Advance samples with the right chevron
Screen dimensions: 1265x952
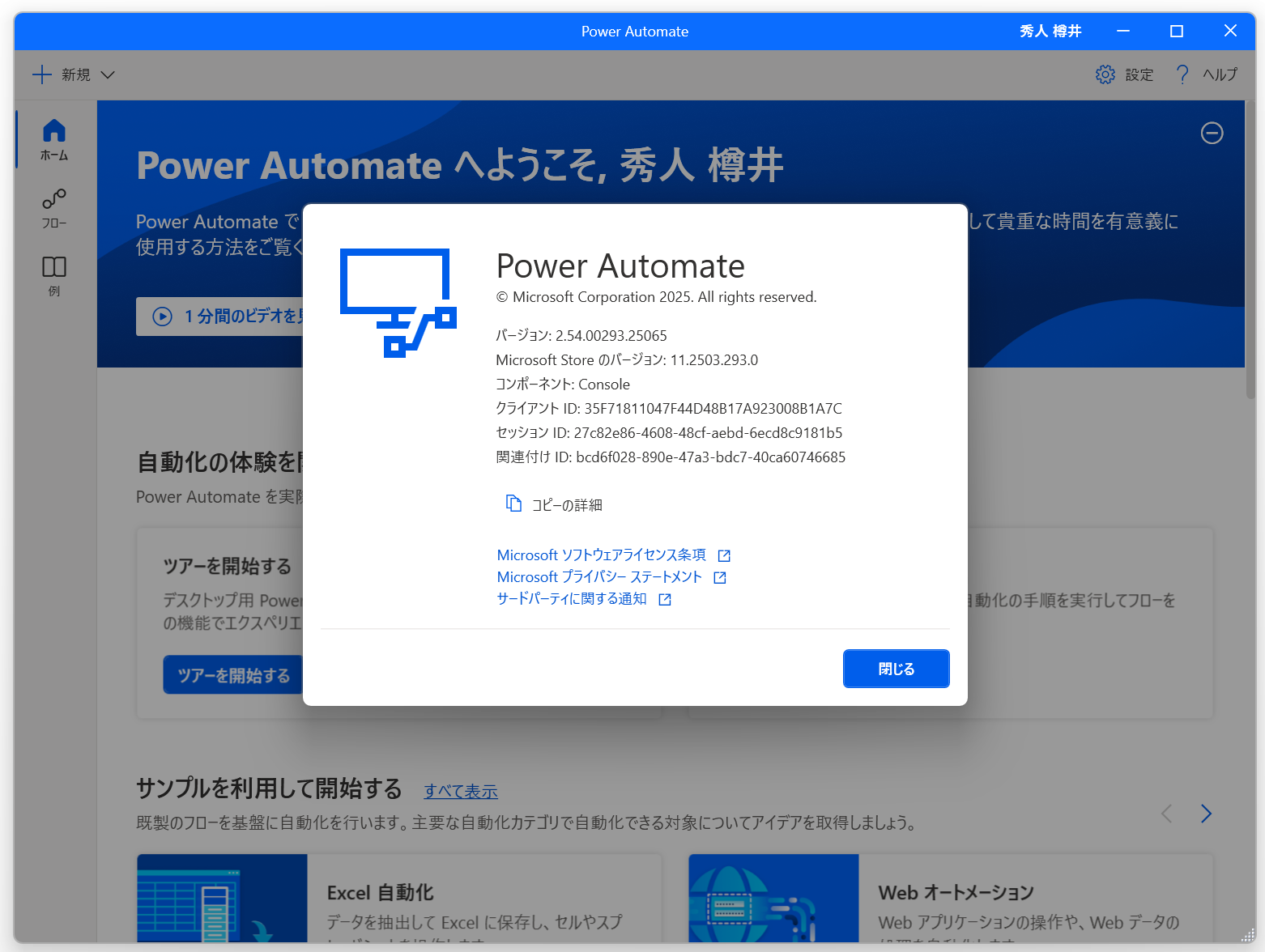1205,814
